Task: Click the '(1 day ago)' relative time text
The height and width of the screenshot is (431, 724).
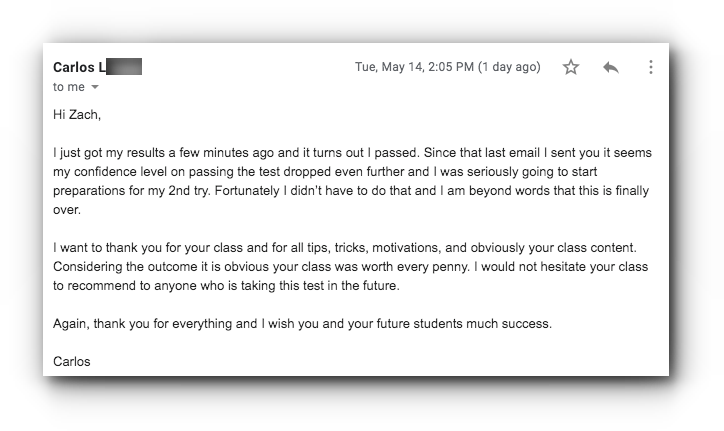Action: click(x=509, y=67)
